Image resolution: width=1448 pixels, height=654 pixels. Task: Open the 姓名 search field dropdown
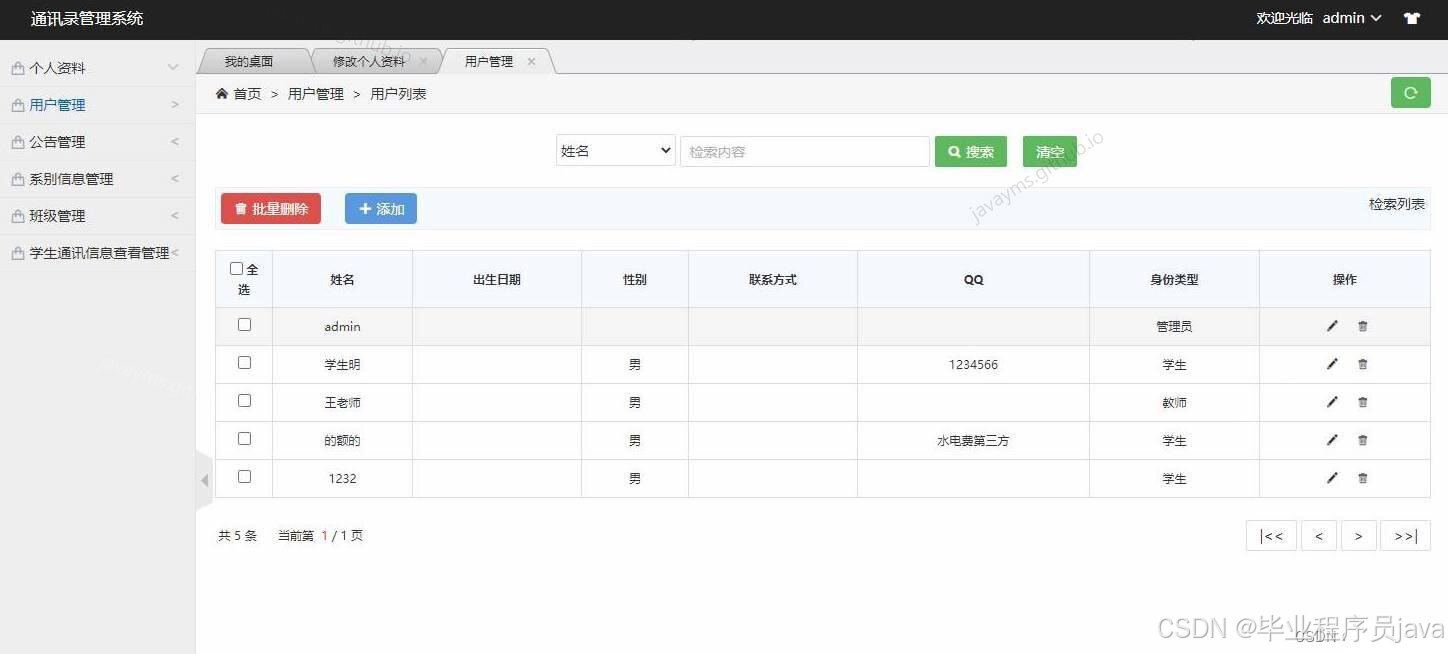pos(616,151)
